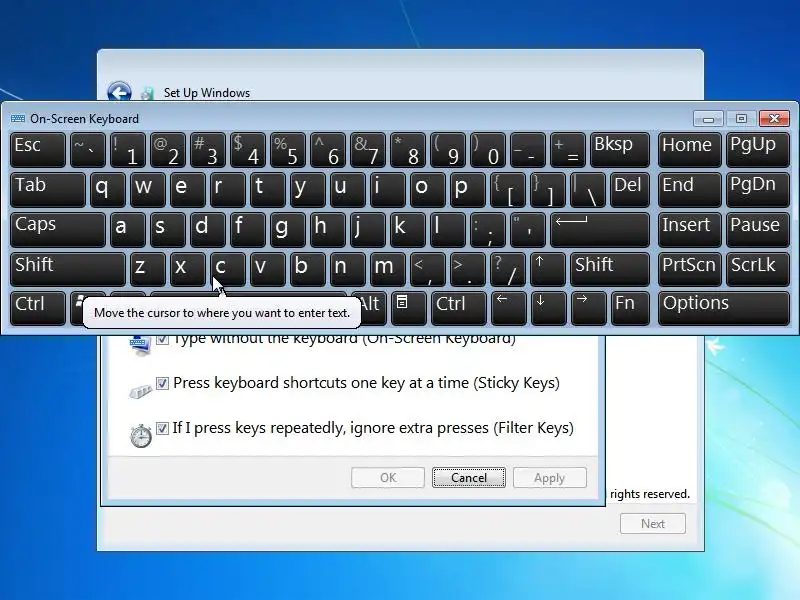The height and width of the screenshot is (600, 800).
Task: Click the left Shift key
Action: [67, 269]
